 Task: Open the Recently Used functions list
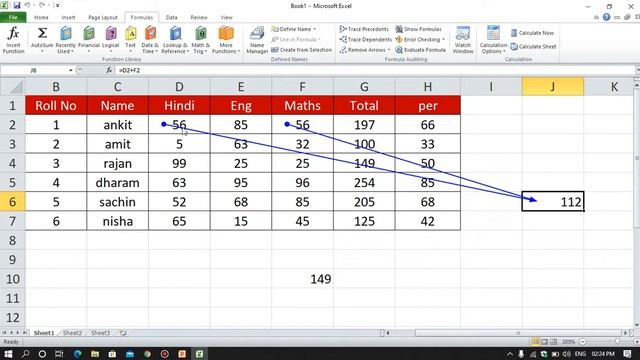tap(66, 40)
